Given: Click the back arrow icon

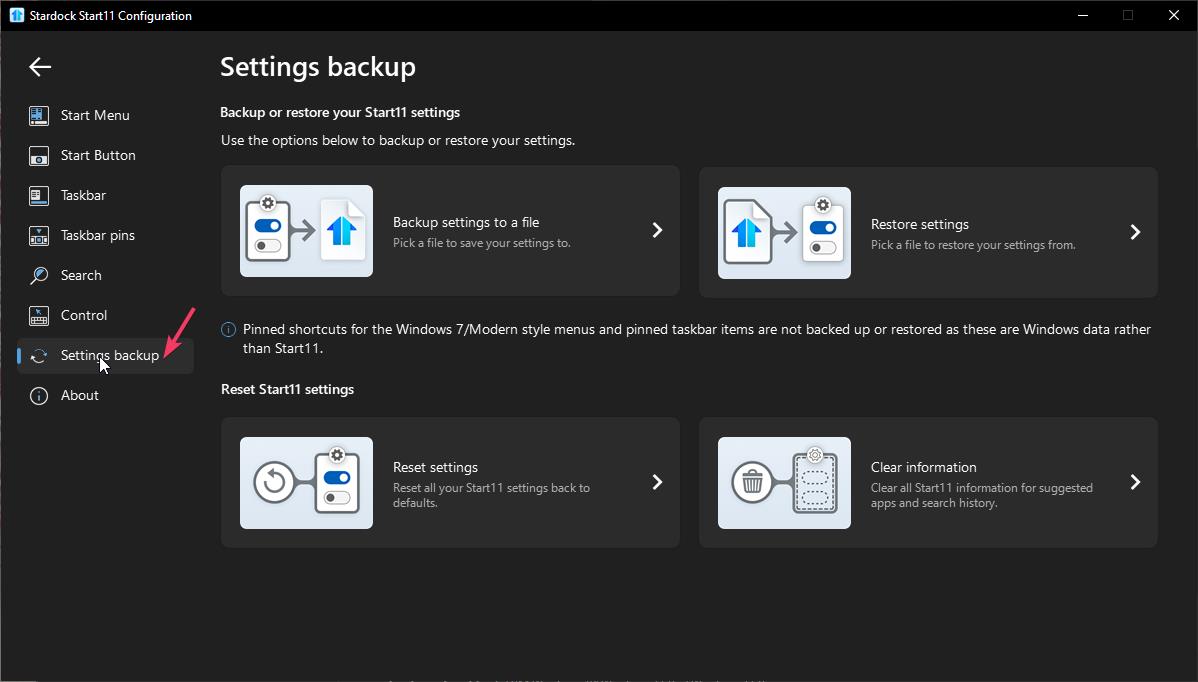Looking at the screenshot, I should coord(40,67).
